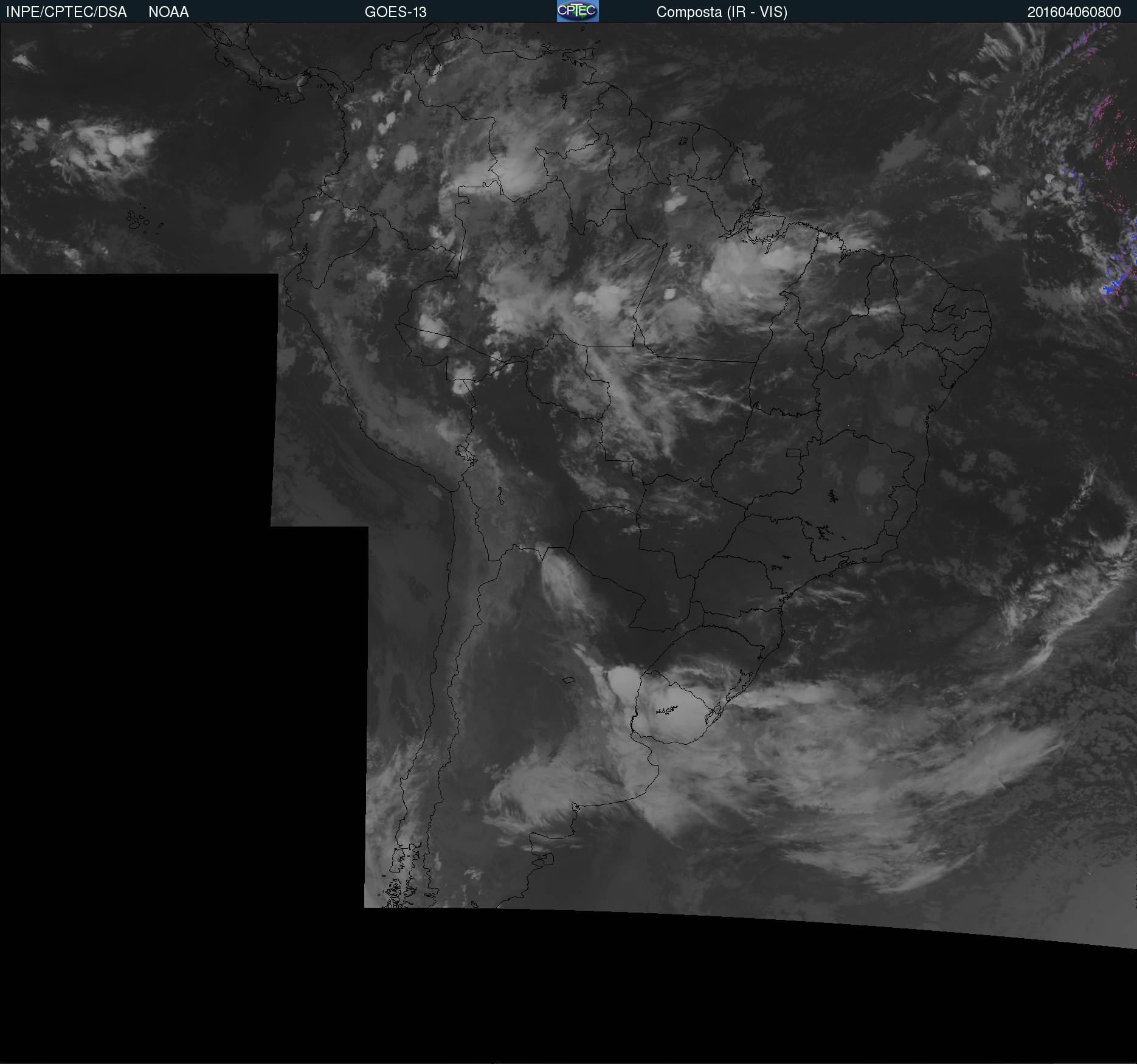This screenshot has width=1137, height=1064.
Task: Click the INPE/CPTEC/DSA header text
Action: pos(66,12)
